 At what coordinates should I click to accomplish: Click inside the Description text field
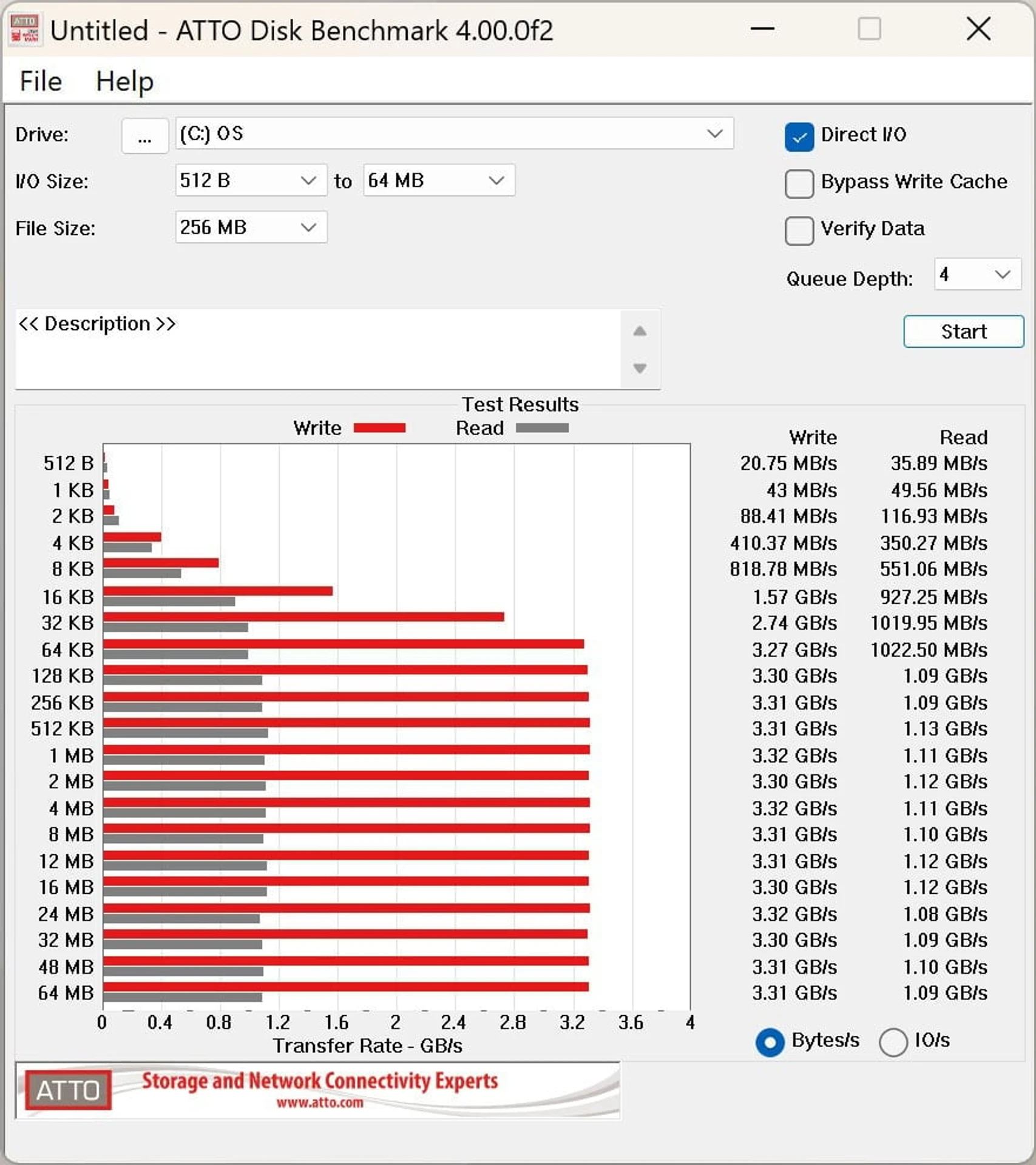coord(317,349)
